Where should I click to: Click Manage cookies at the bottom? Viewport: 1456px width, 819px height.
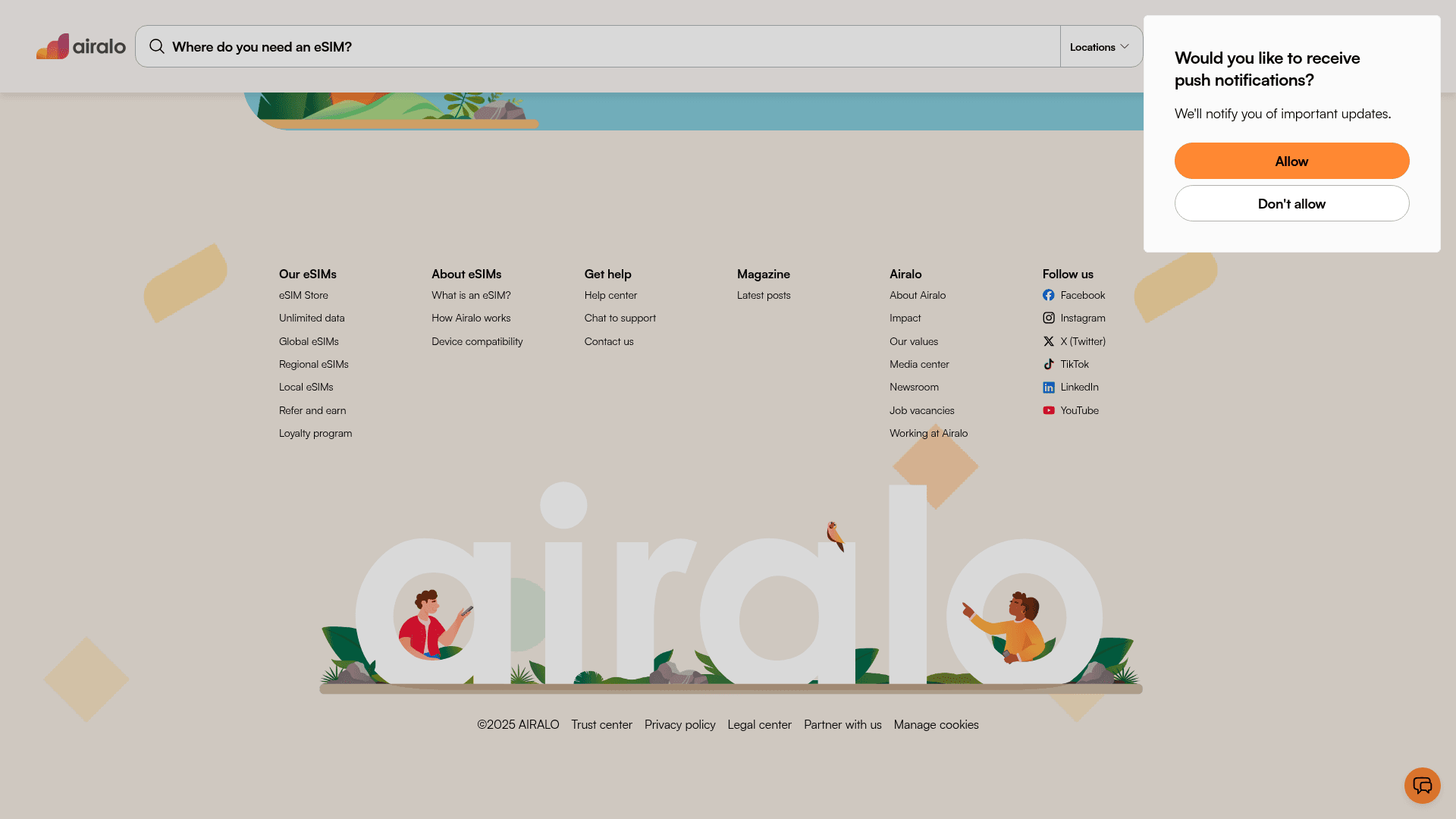click(x=936, y=724)
